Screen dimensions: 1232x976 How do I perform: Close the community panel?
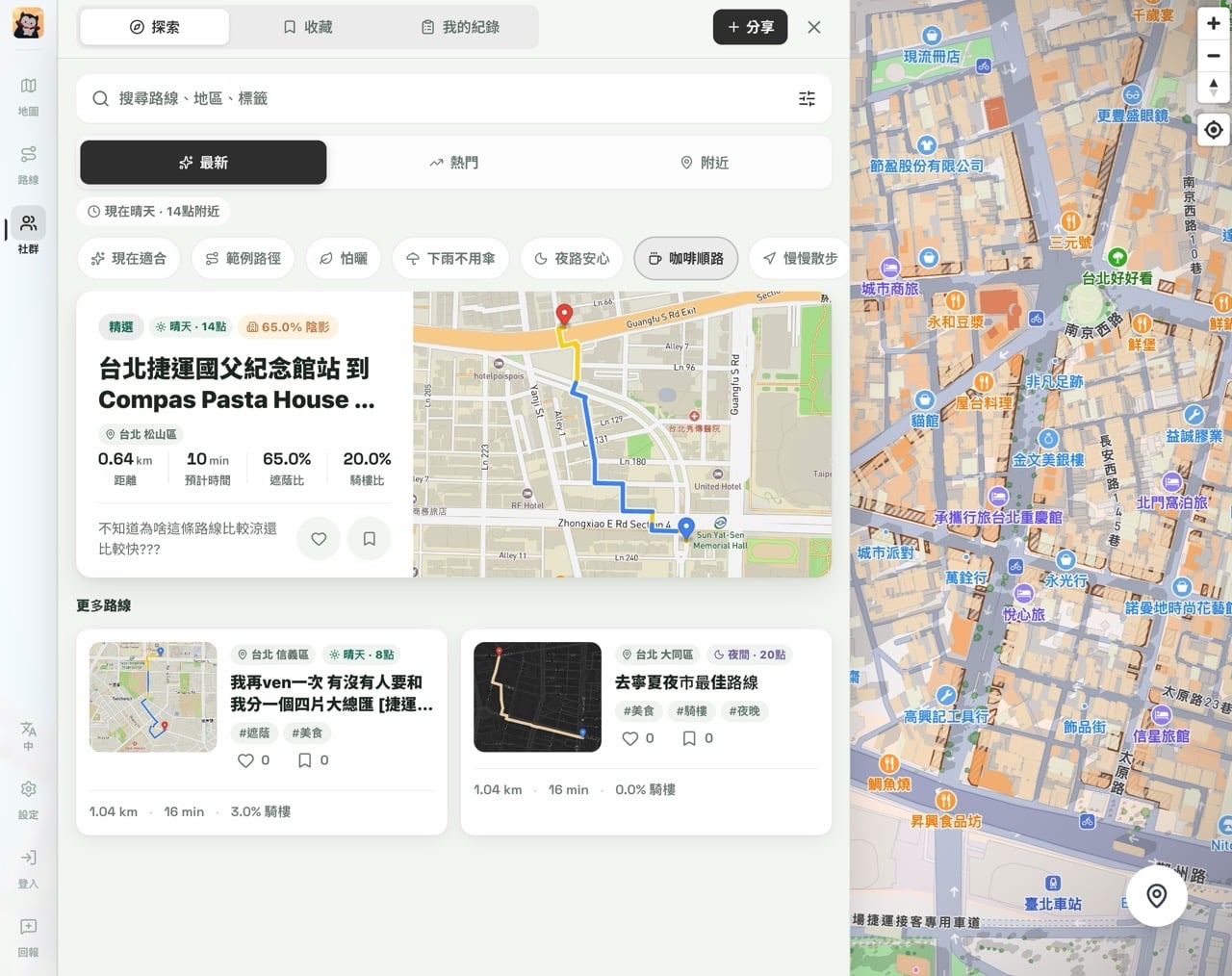tap(813, 27)
